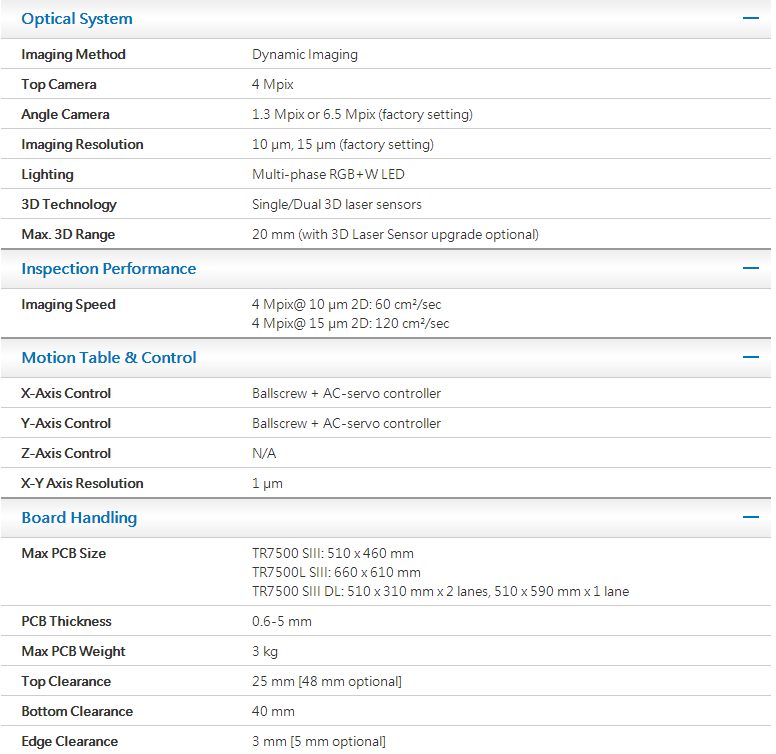776x754 pixels.
Task: Collapse Motion Table & Control minus icon
Action: tap(750, 357)
